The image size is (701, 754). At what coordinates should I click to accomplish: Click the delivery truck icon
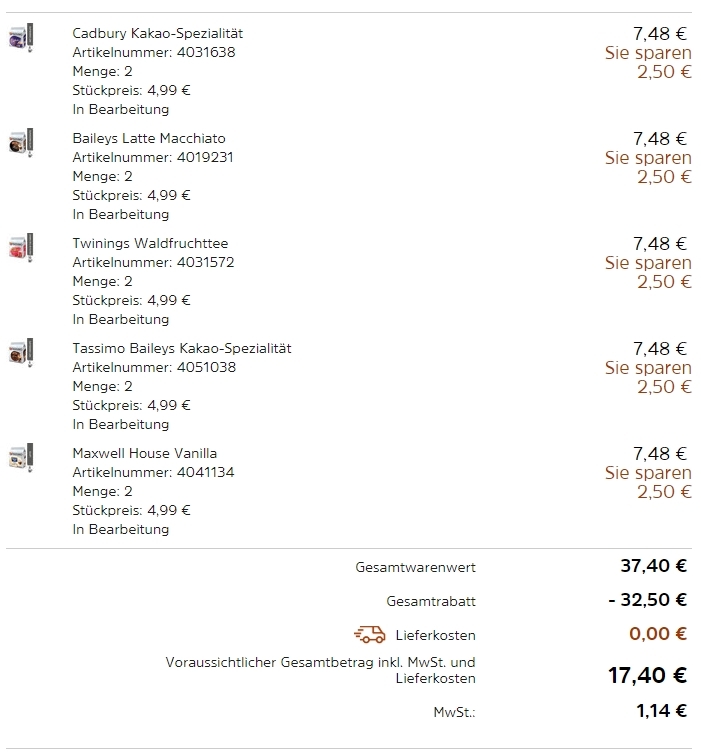(370, 634)
